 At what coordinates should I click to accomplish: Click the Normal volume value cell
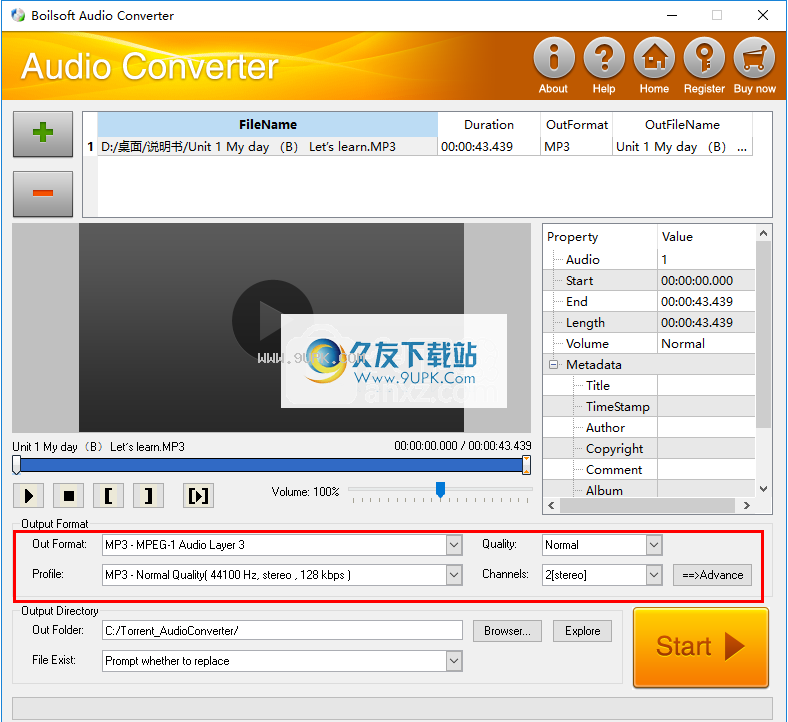click(x=706, y=344)
